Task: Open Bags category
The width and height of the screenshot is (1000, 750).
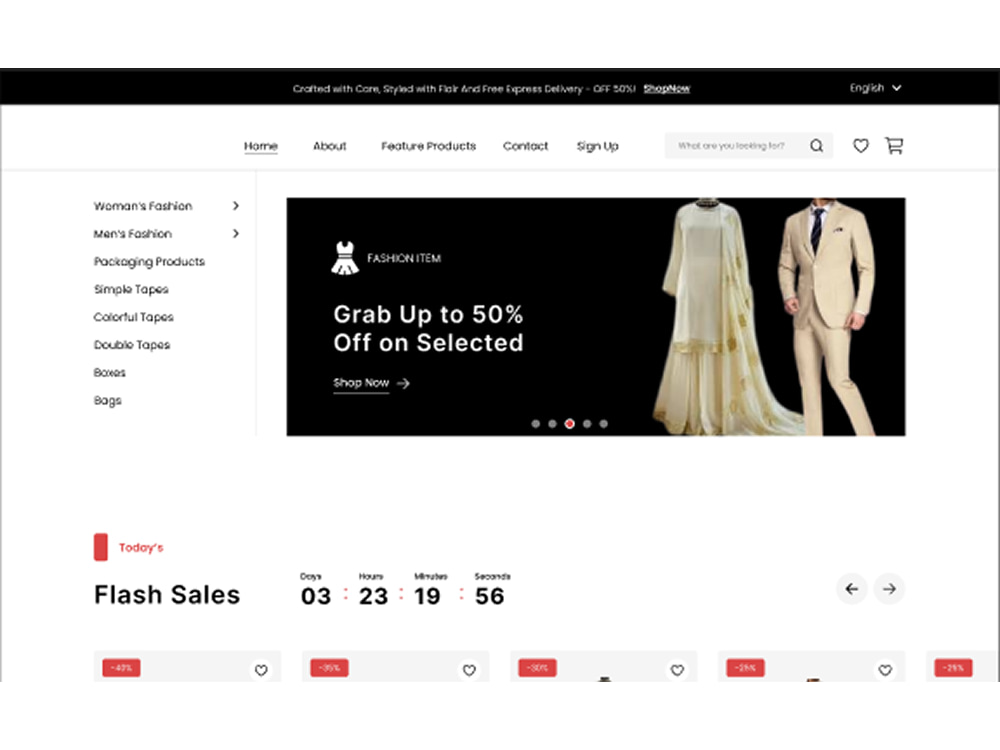Action: tap(107, 401)
